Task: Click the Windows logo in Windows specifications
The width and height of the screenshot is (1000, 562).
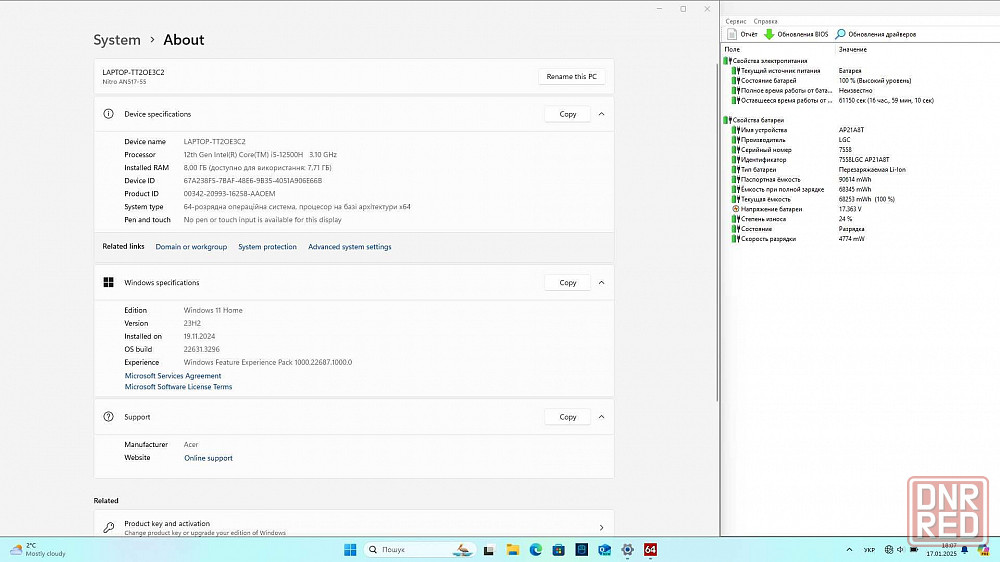Action: (x=108, y=283)
